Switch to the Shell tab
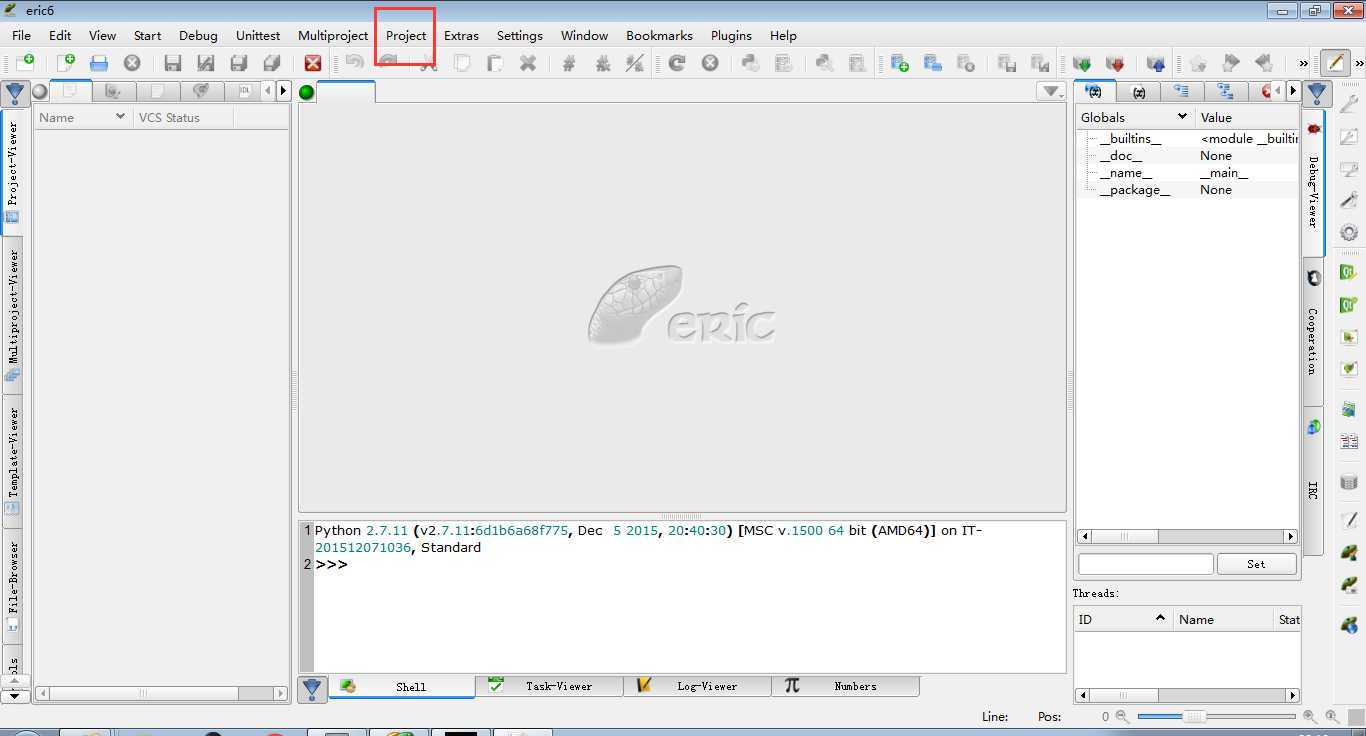This screenshot has width=1366, height=736. pyautogui.click(x=401, y=686)
